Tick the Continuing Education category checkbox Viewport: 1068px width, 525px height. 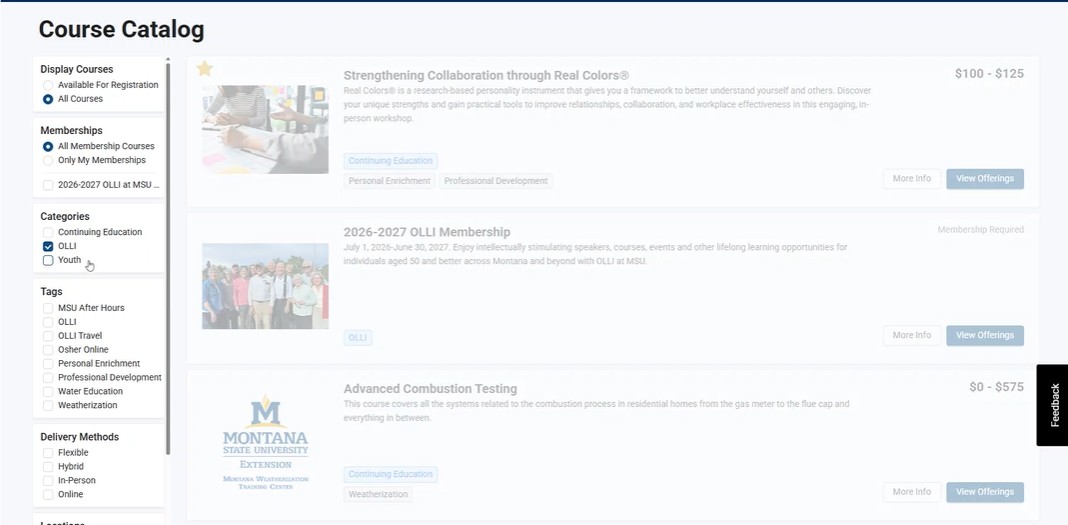48,232
